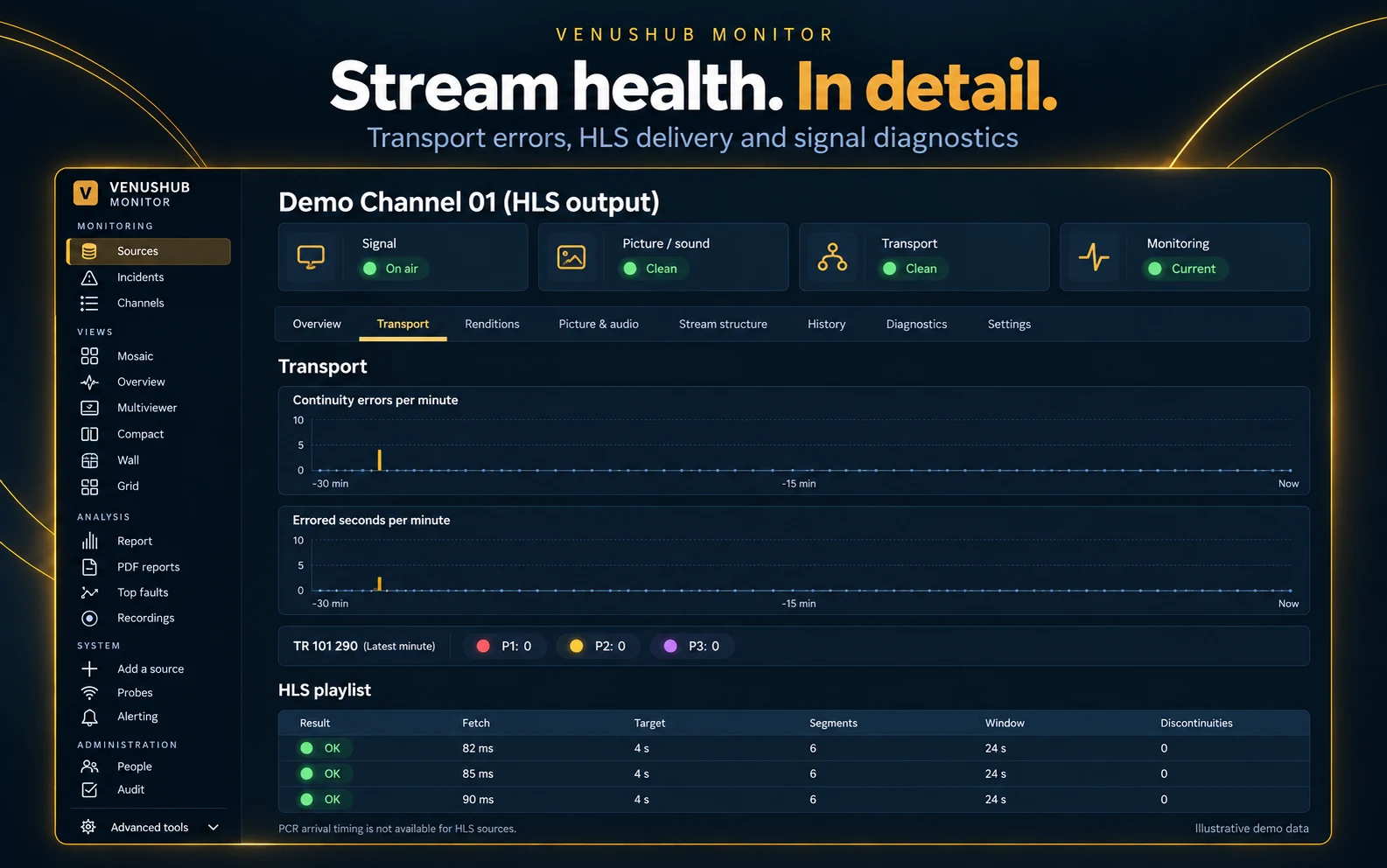Go to the History tab
The image size is (1387, 868).
click(x=826, y=324)
